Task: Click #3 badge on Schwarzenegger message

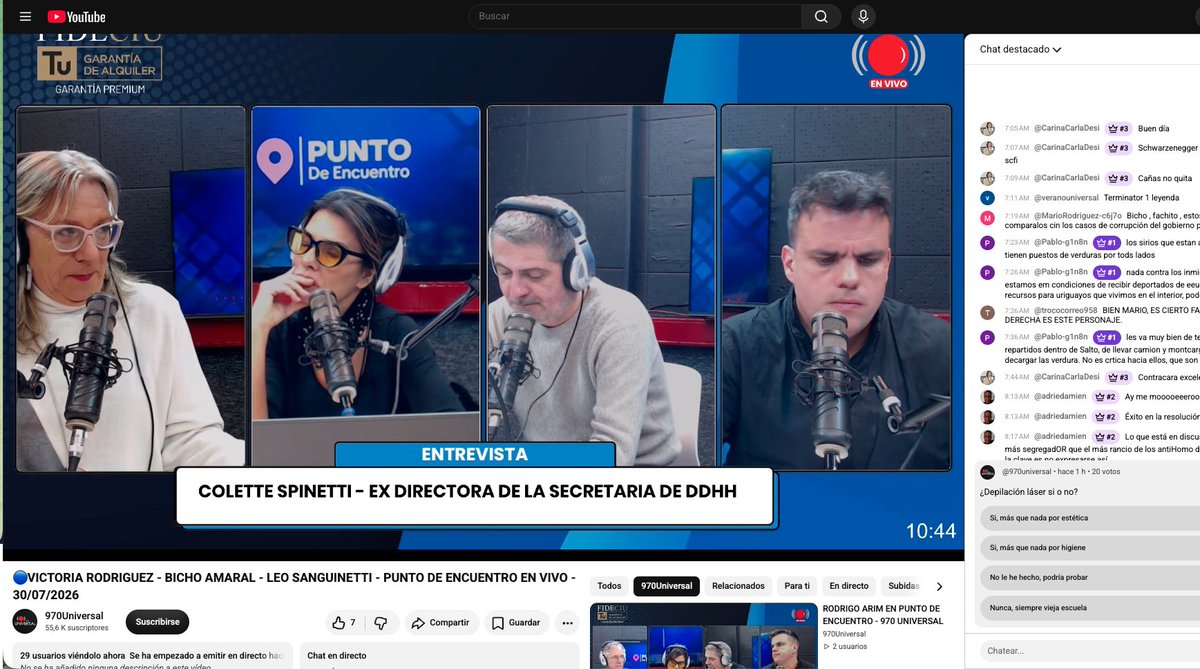Action: pos(1118,148)
